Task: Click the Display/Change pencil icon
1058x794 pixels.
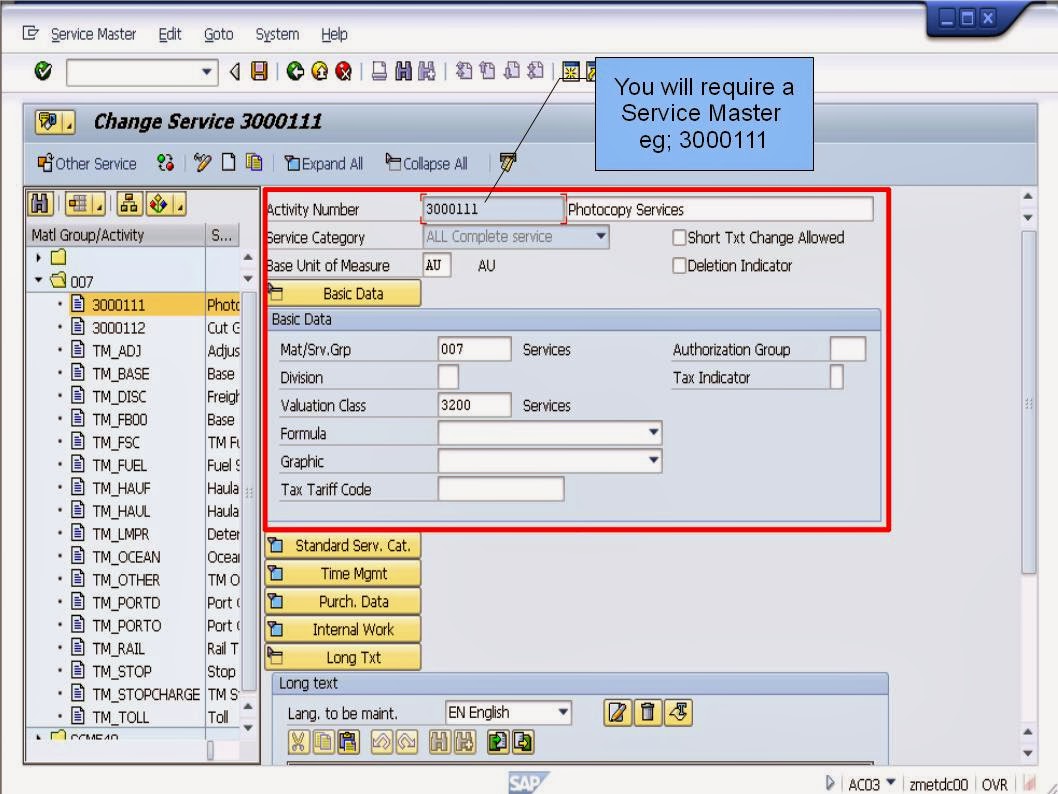Action: [x=202, y=163]
